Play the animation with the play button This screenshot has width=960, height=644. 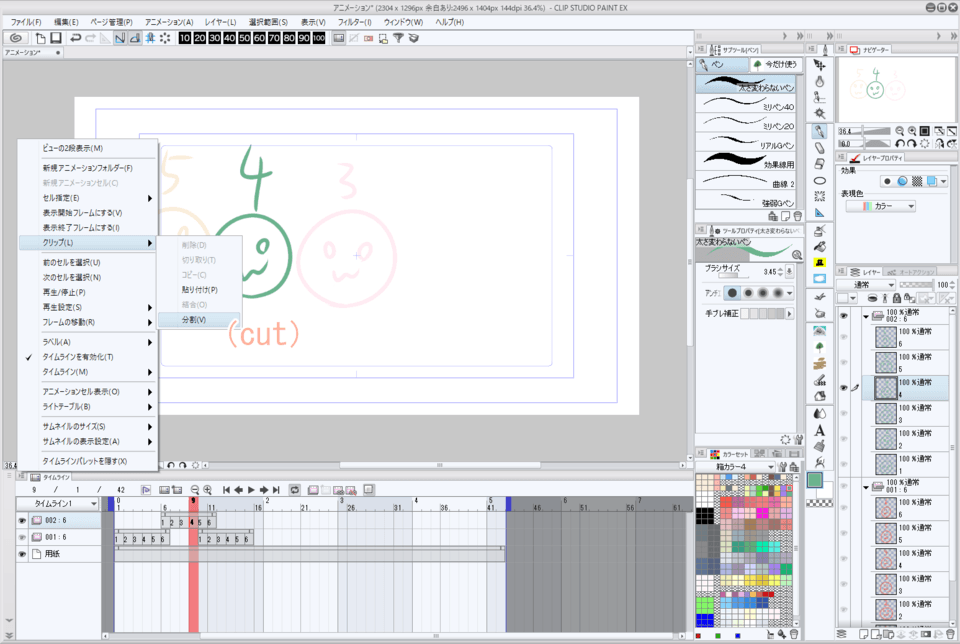[x=251, y=490]
